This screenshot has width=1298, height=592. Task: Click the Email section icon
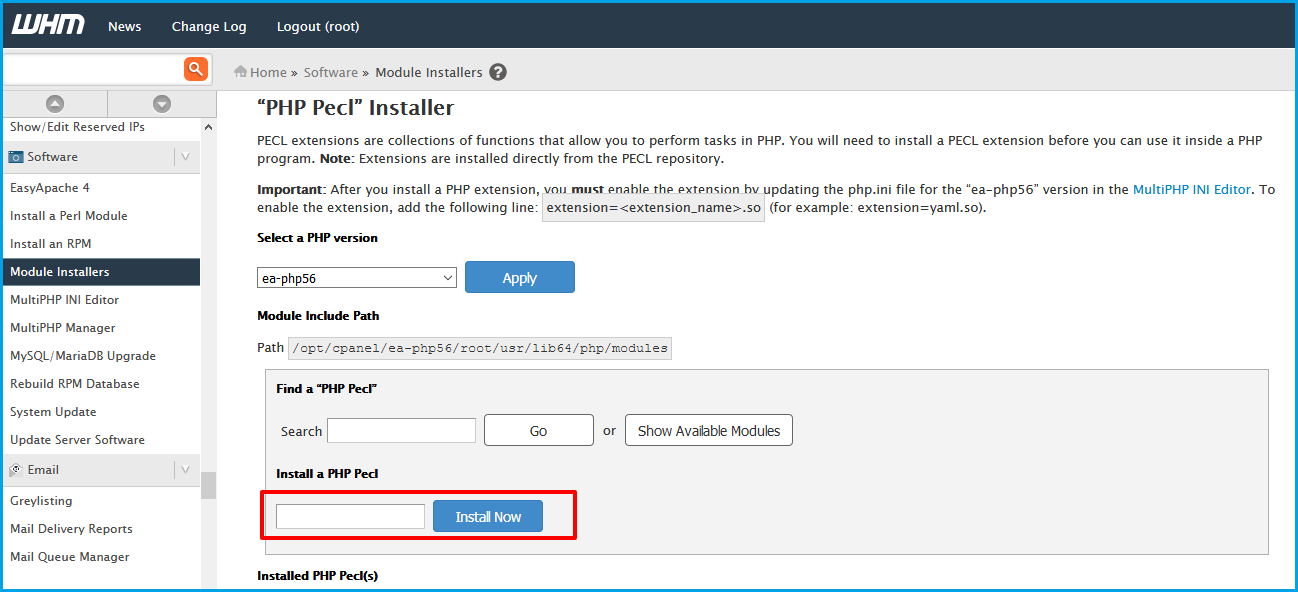click(x=16, y=469)
